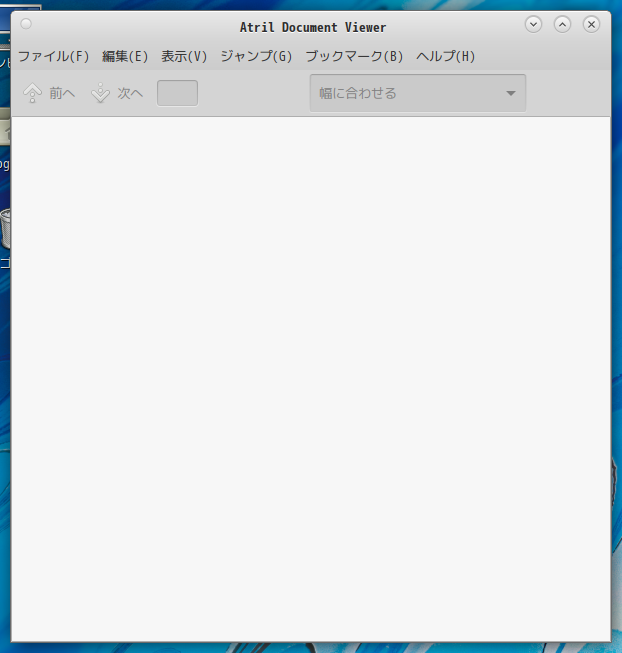Minimize the Atril Document Viewer window
This screenshot has height=653, width=622.
pyautogui.click(x=533, y=24)
